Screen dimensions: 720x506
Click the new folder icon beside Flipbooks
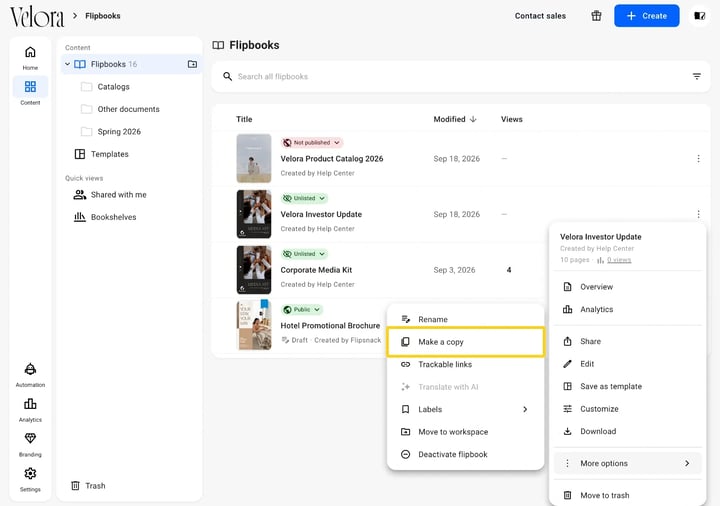pos(192,64)
